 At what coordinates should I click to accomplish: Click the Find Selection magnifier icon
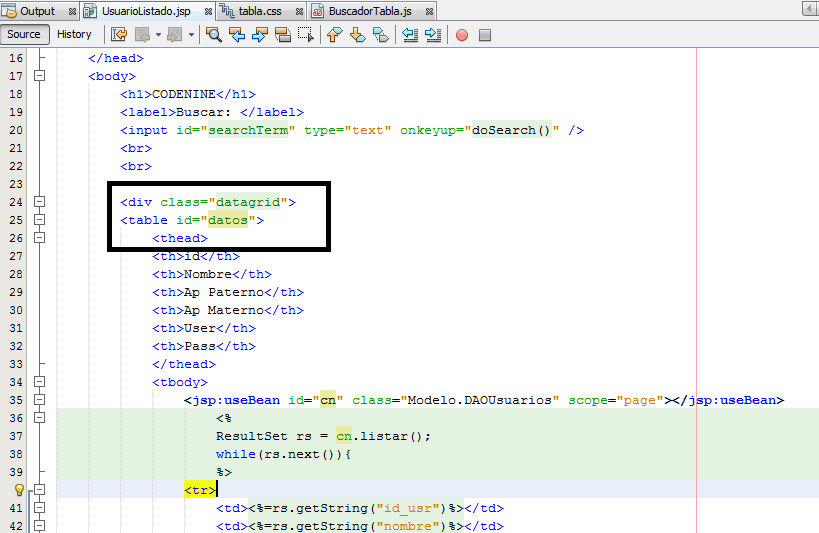[214, 35]
